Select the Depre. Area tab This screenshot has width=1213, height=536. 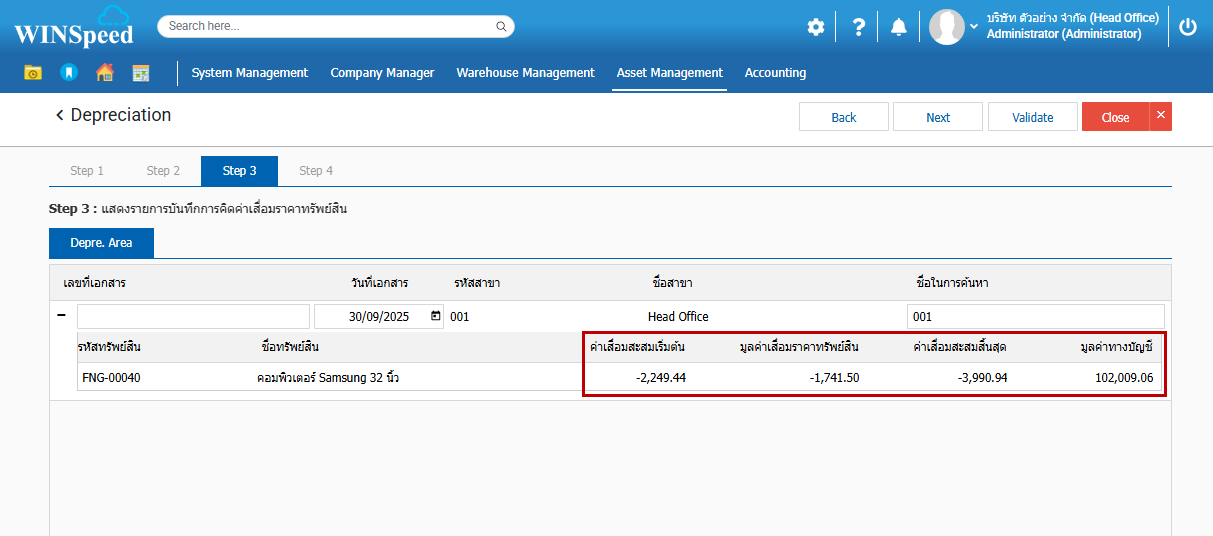coord(101,242)
